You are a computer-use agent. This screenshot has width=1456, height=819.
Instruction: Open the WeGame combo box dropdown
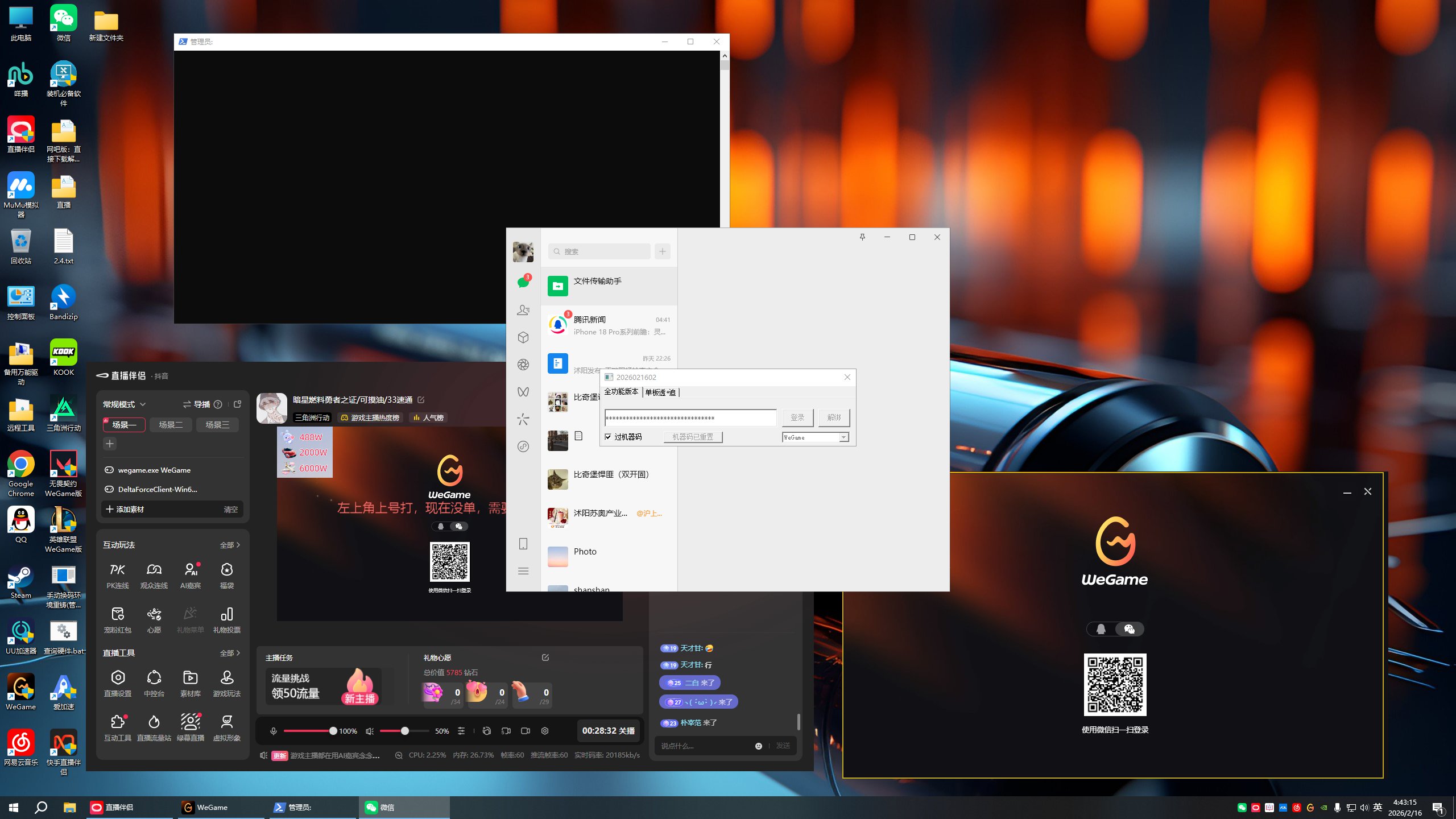point(844,437)
